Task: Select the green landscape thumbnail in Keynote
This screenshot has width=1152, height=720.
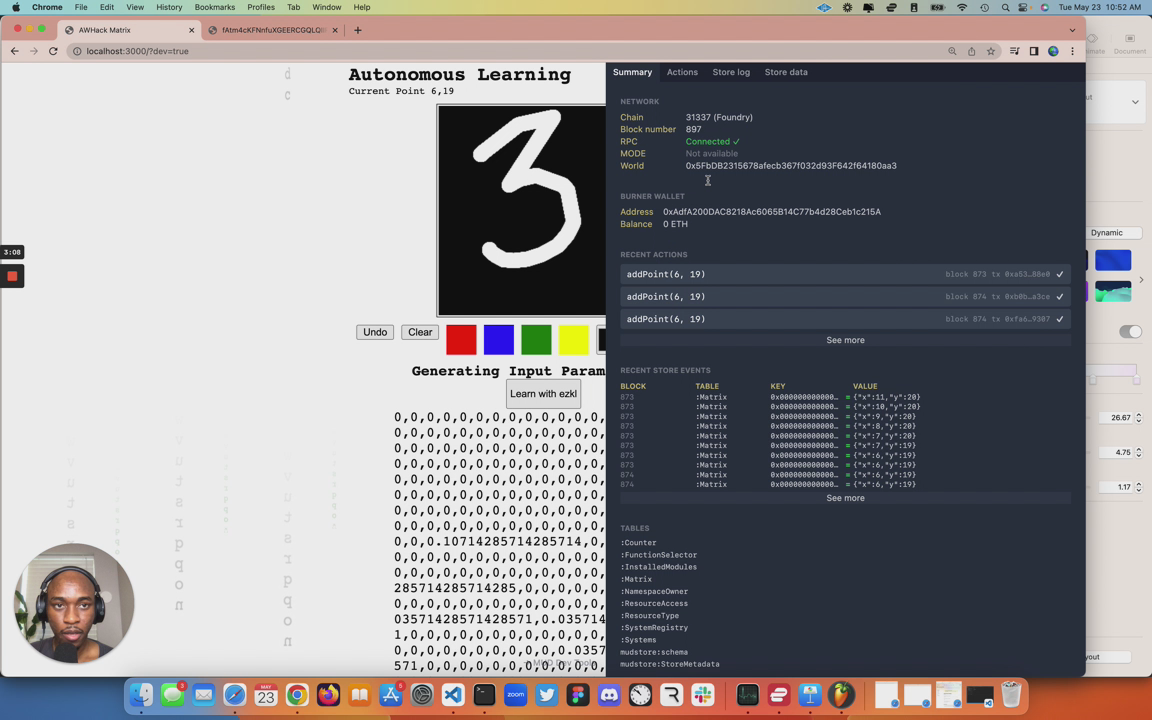Action: point(1113,291)
